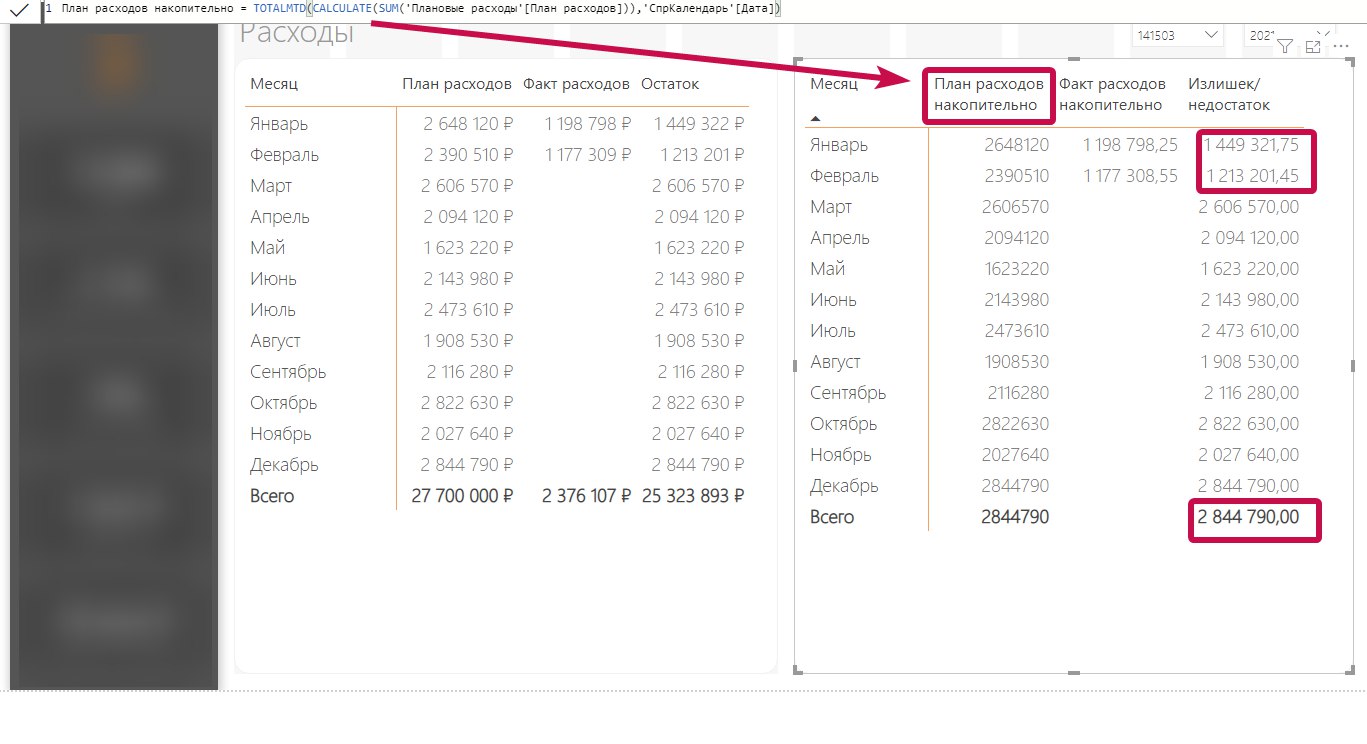
Task: Select Июнь row in left table
Action: (x=497, y=279)
